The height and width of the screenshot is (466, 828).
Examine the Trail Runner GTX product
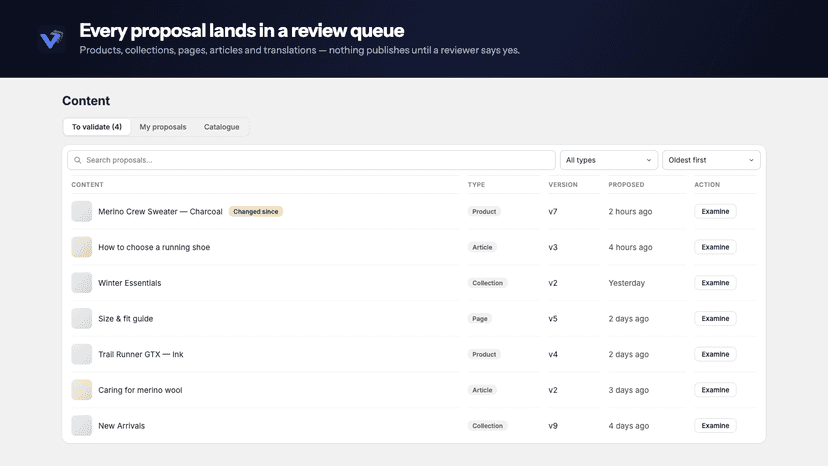[715, 355]
